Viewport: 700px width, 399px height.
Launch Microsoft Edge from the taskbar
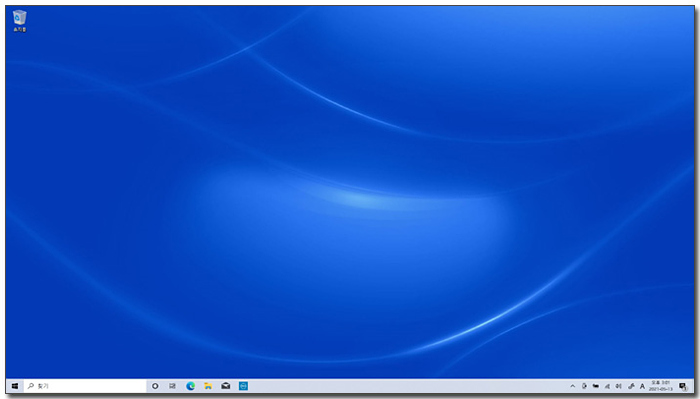click(191, 386)
